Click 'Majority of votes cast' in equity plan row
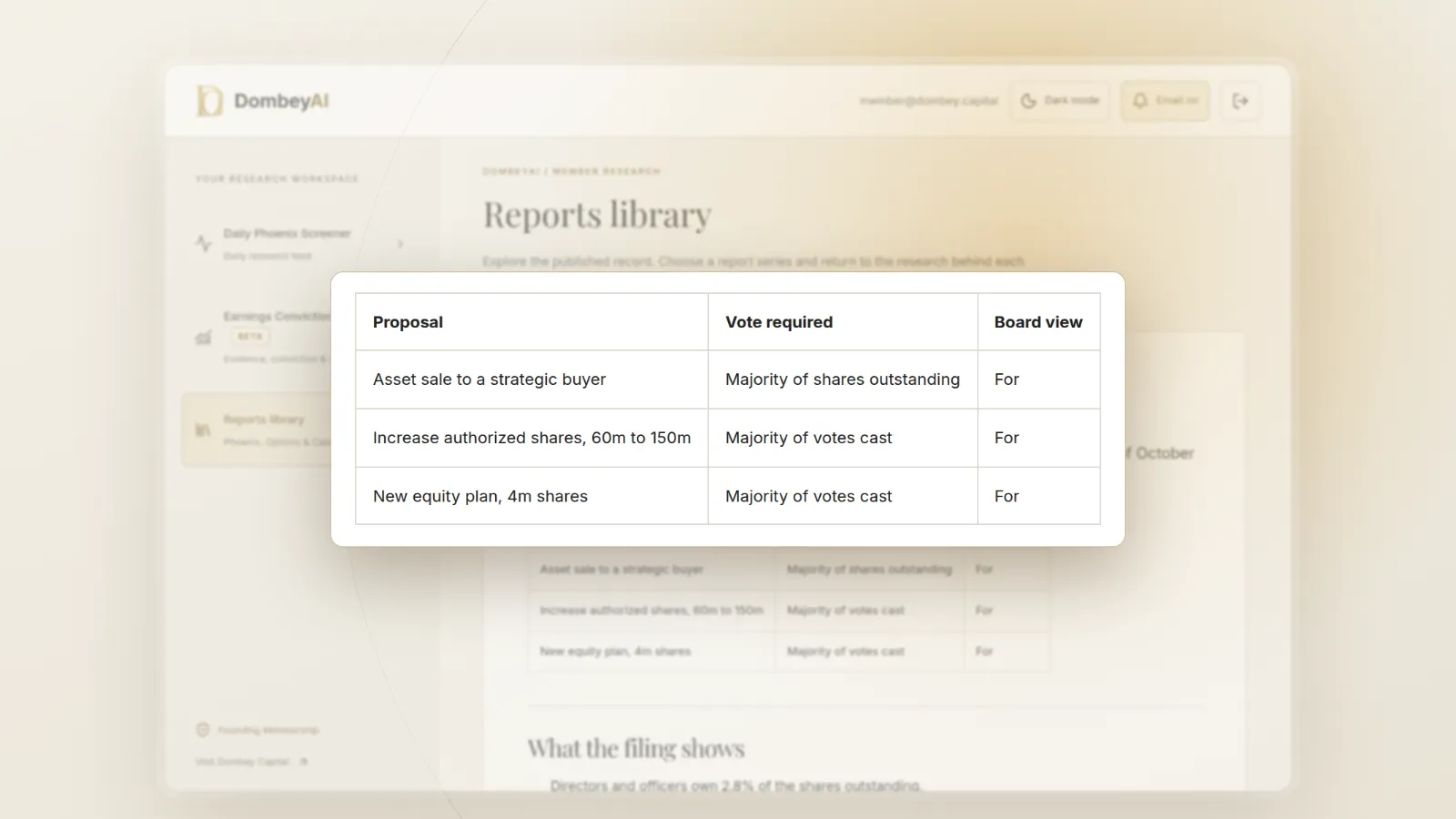 coord(843,496)
